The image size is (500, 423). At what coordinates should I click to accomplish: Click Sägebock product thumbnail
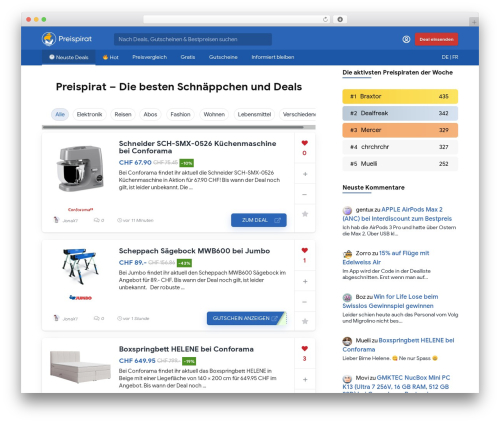(80, 266)
